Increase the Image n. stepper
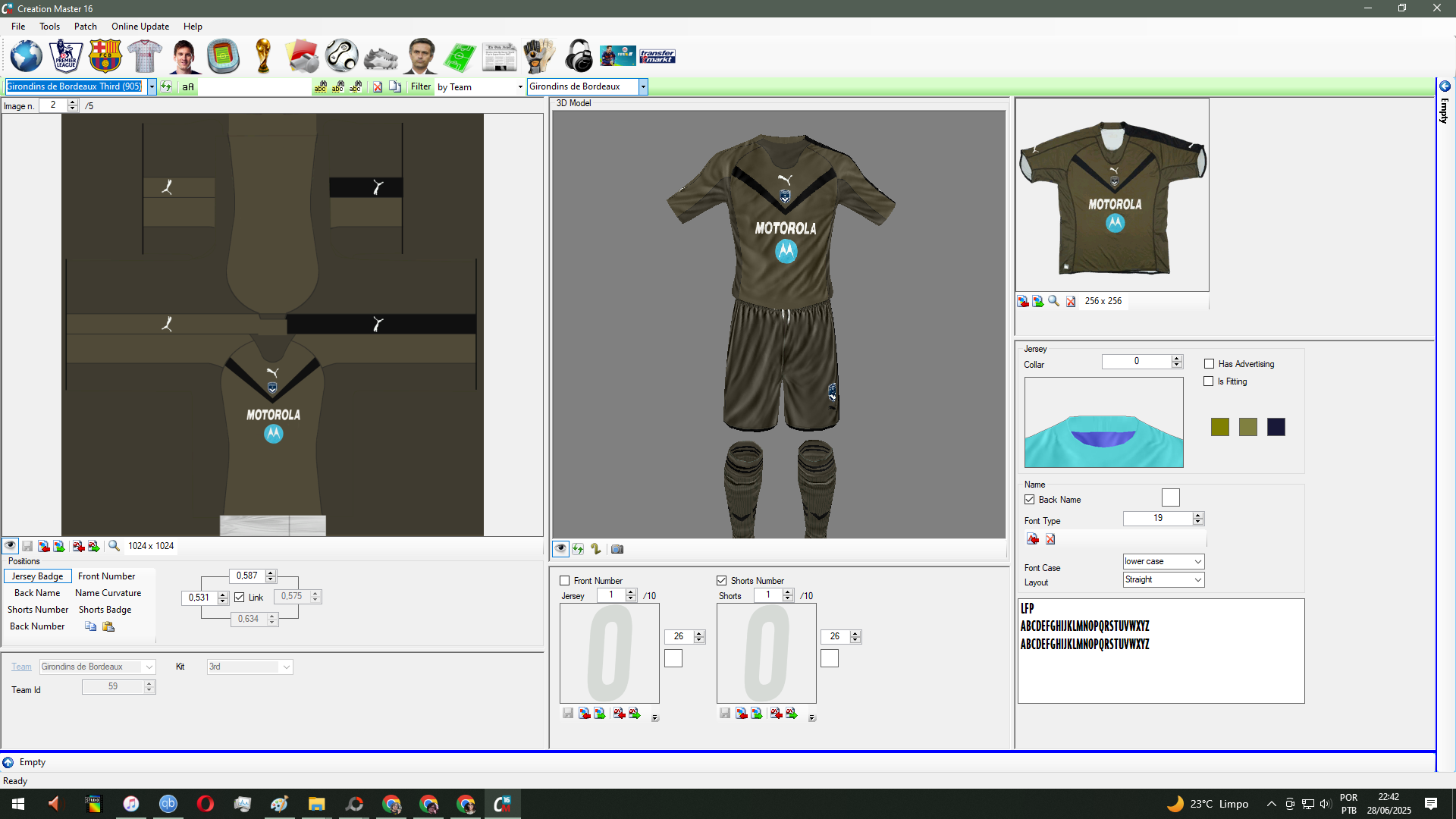This screenshot has width=1456, height=819. point(73,102)
